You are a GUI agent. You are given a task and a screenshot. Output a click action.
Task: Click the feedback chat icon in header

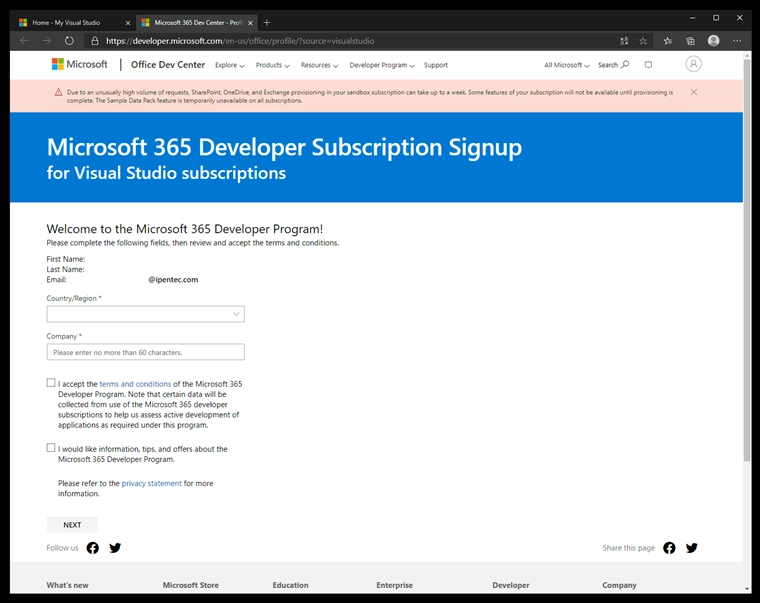pos(648,64)
